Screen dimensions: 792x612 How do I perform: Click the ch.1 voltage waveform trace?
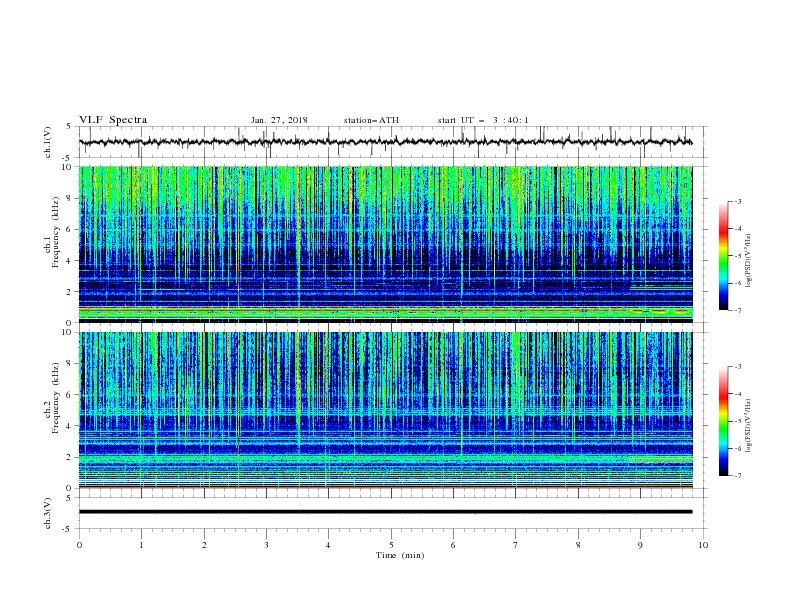(x=385, y=142)
